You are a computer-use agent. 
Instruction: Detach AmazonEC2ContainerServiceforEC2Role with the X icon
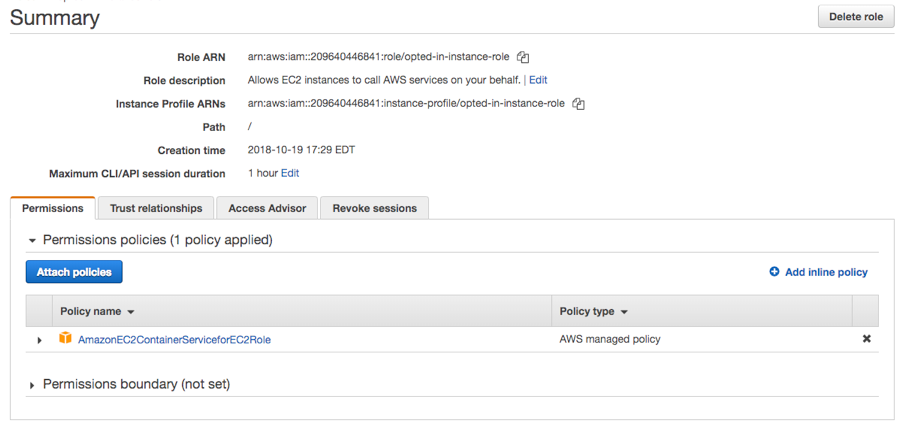tap(866, 339)
